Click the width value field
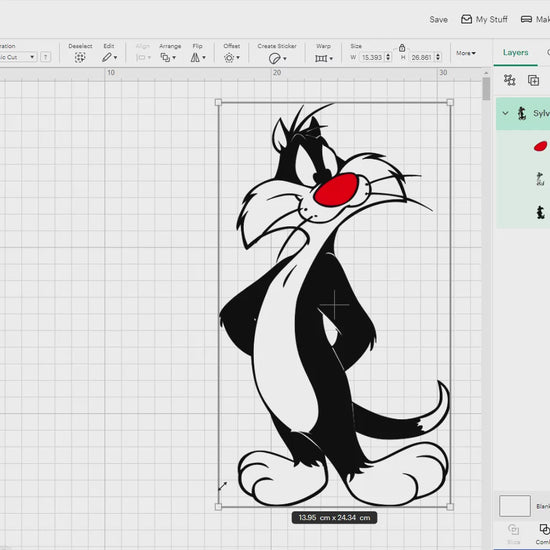Image resolution: width=550 pixels, height=550 pixels. coord(372,57)
